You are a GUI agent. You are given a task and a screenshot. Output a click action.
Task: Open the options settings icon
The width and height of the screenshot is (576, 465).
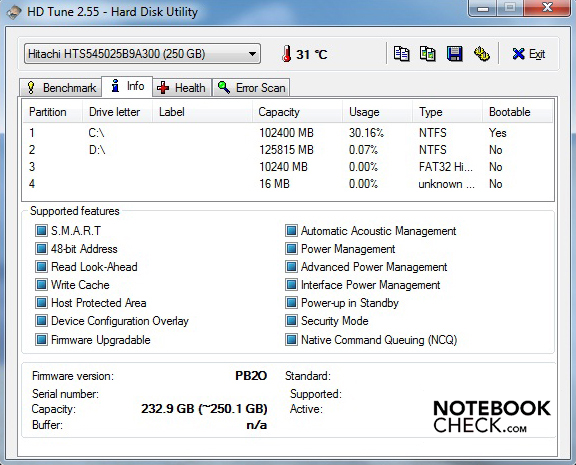pyautogui.click(x=481, y=54)
